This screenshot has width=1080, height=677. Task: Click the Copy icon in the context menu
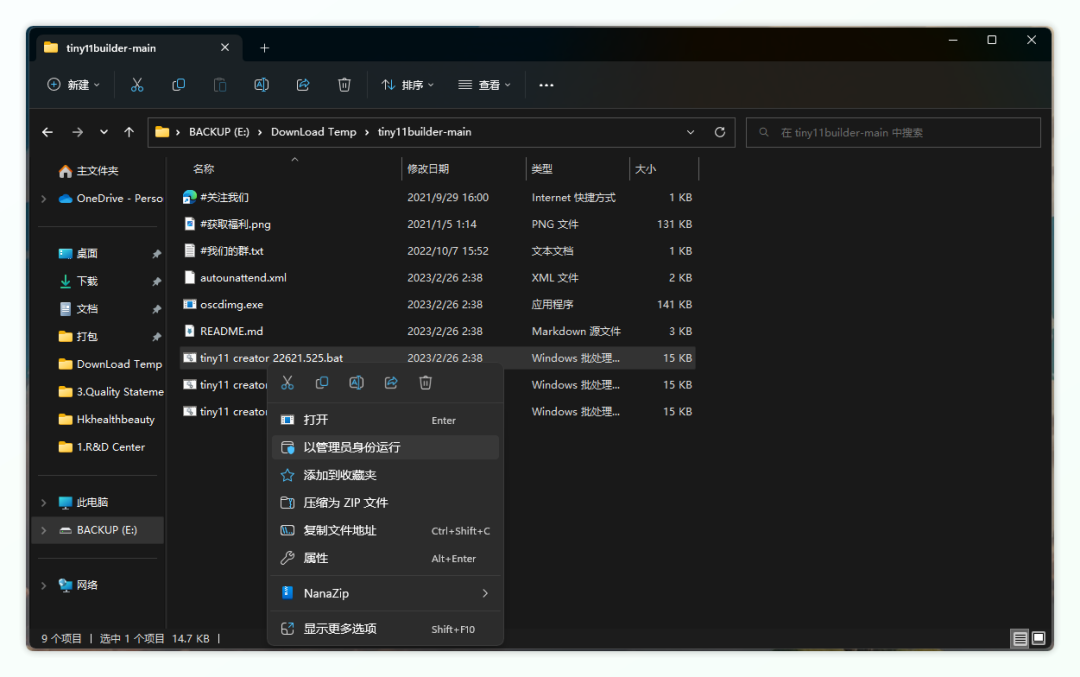[x=322, y=383]
